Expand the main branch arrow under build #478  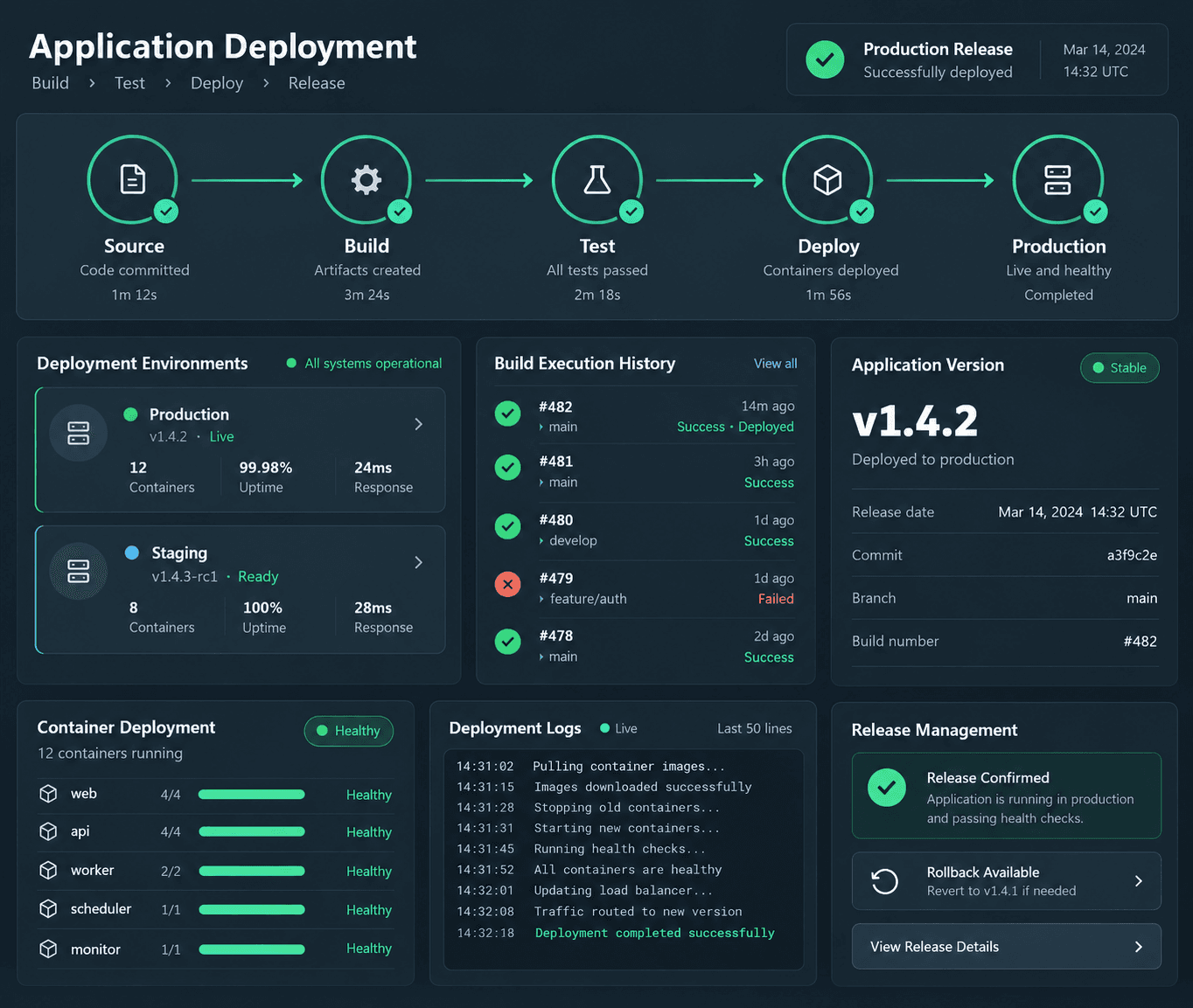[x=541, y=657]
